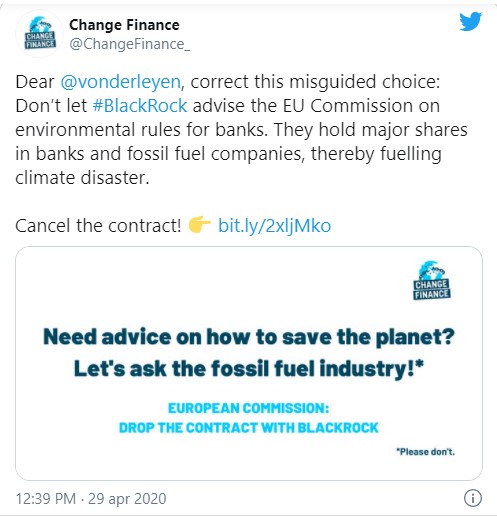This screenshot has height=516, width=497.
Task: Open the @ChangeFinance_ handle
Action: point(130,44)
